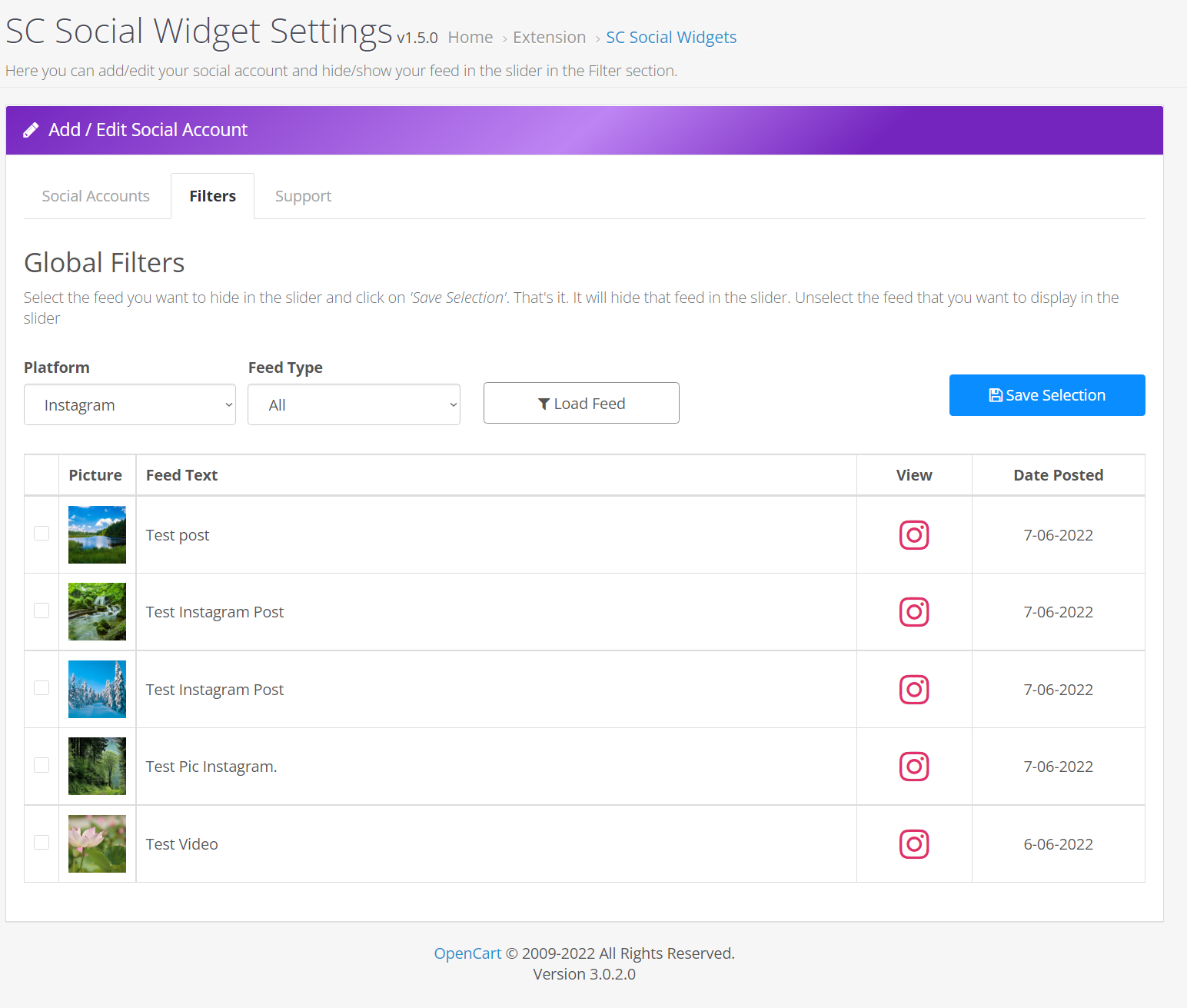Viewport: 1187px width, 1008px height.
Task: Open Instagram icon for 'Test Pic Instagram.' row
Action: point(914,767)
